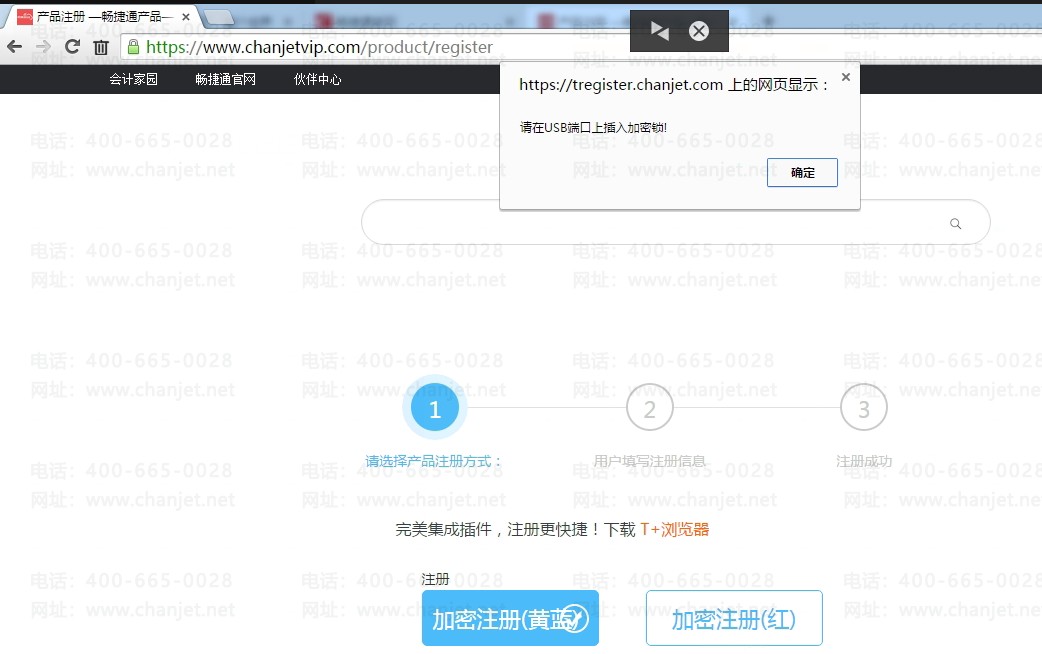This screenshot has width=1042, height=654.
Task: Close the alert dialog with X
Action: click(845, 77)
